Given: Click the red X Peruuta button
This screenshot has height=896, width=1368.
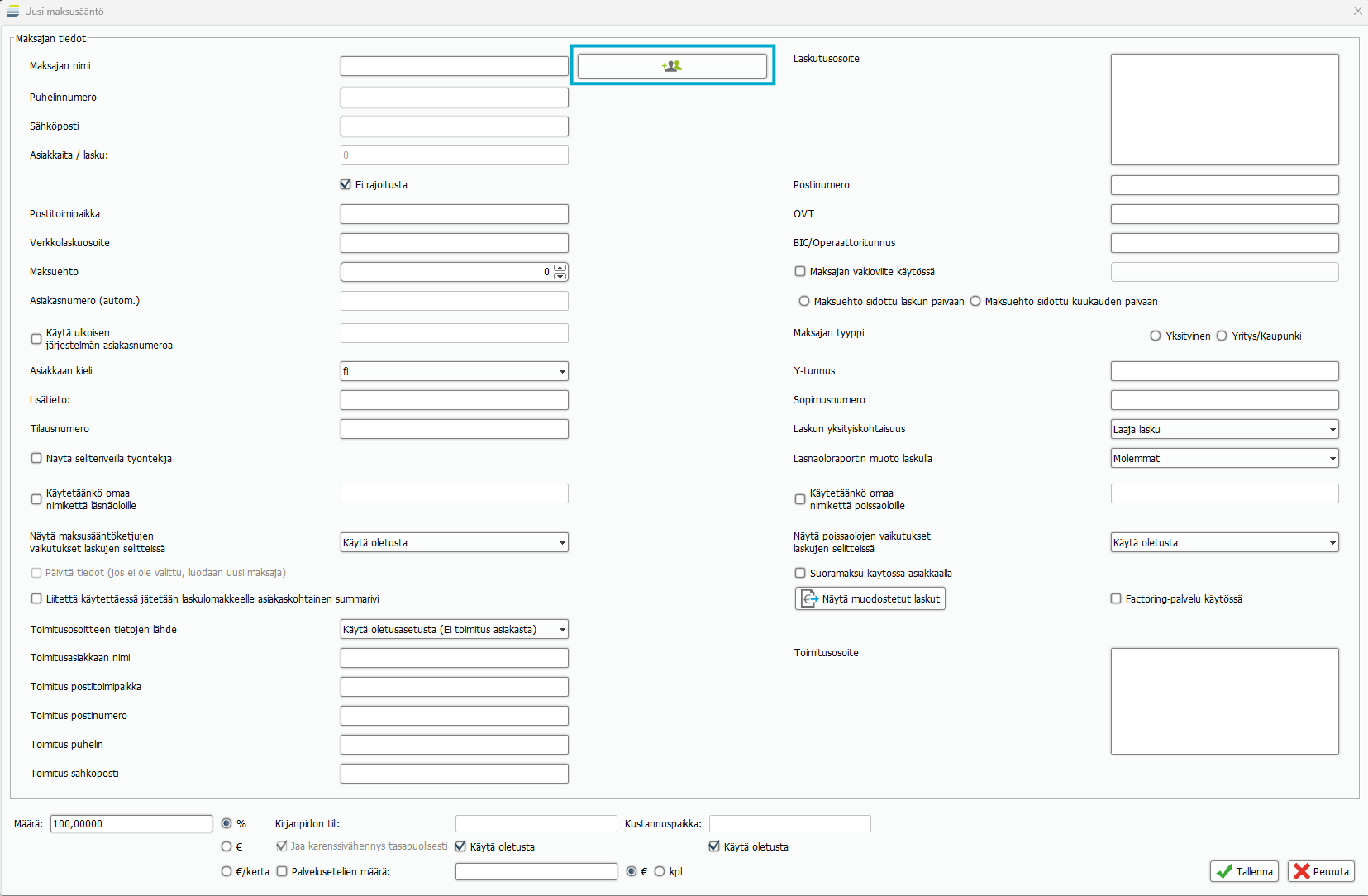Looking at the screenshot, I should [1321, 871].
